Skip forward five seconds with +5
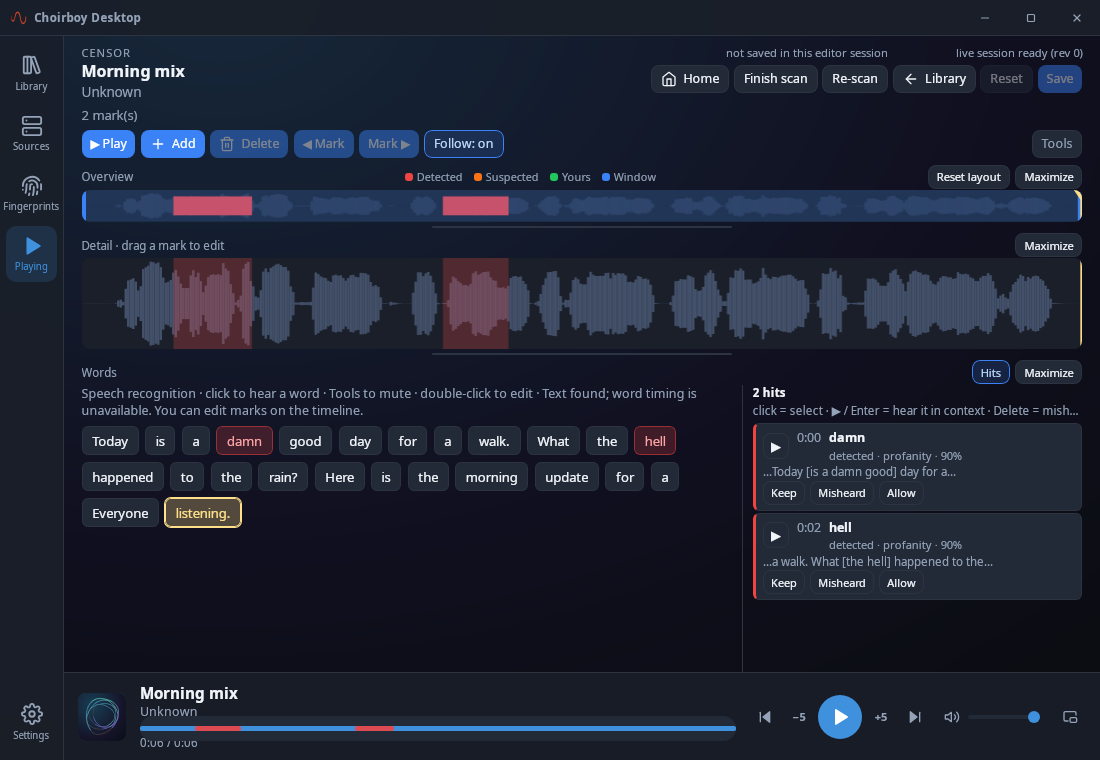 pos(880,716)
